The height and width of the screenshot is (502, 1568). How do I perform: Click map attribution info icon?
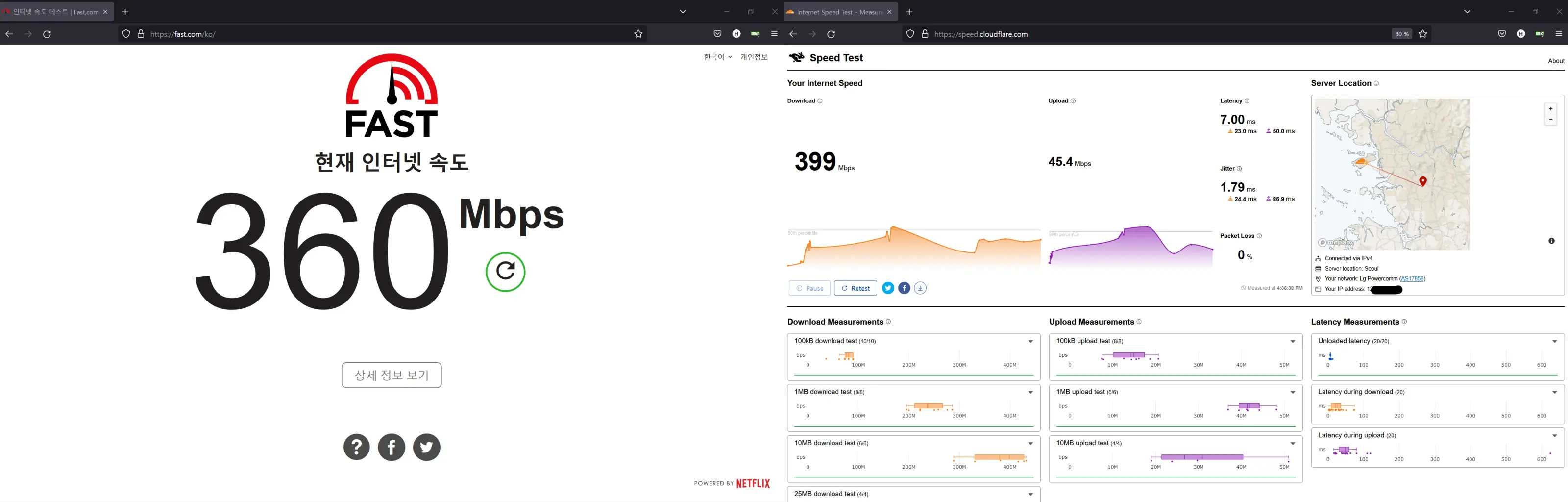click(x=1551, y=241)
